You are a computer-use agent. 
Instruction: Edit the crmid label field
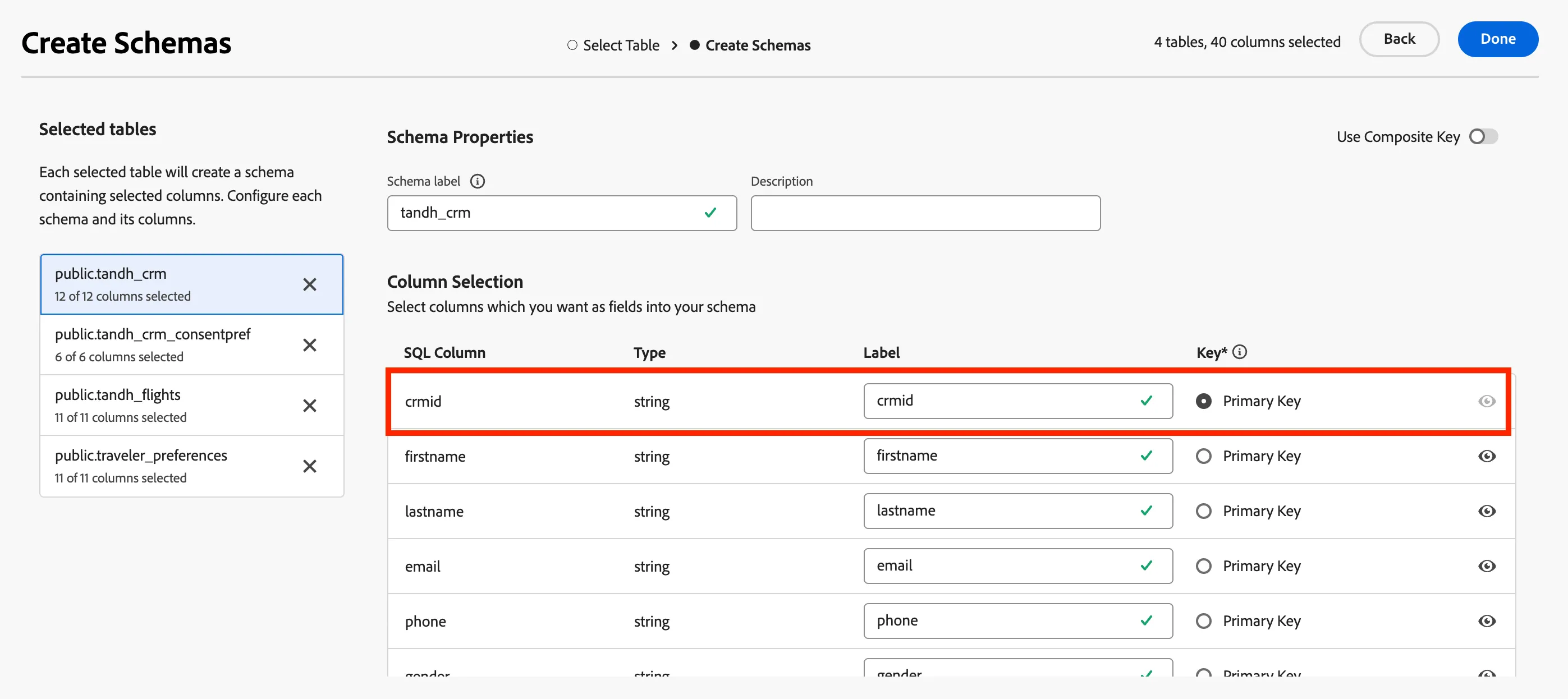click(1017, 401)
